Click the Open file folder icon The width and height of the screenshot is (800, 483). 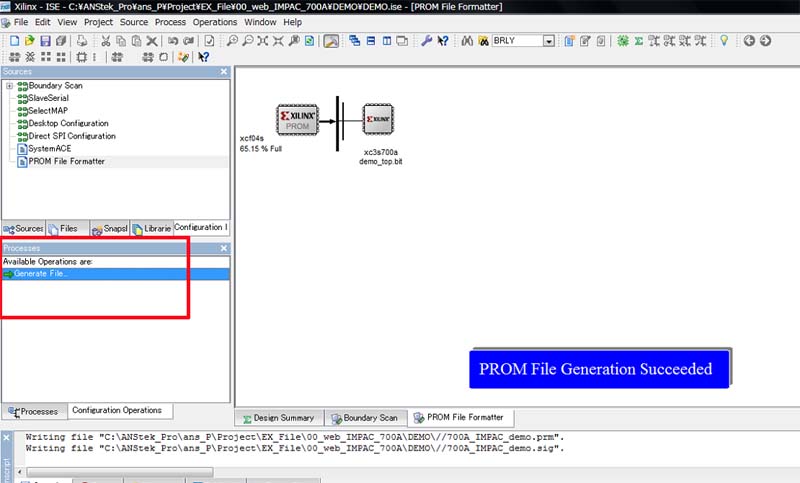click(30, 41)
